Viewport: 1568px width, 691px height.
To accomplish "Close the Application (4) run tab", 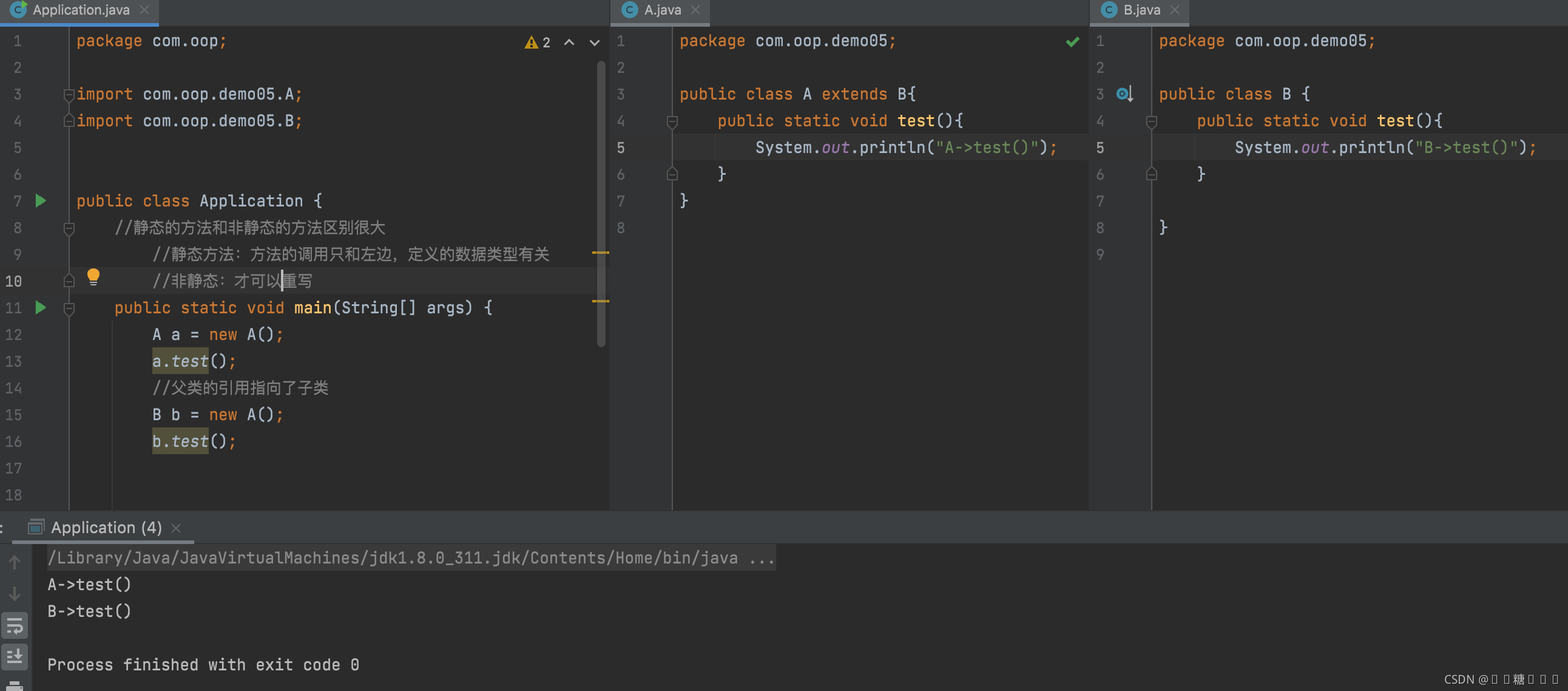I will point(176,528).
